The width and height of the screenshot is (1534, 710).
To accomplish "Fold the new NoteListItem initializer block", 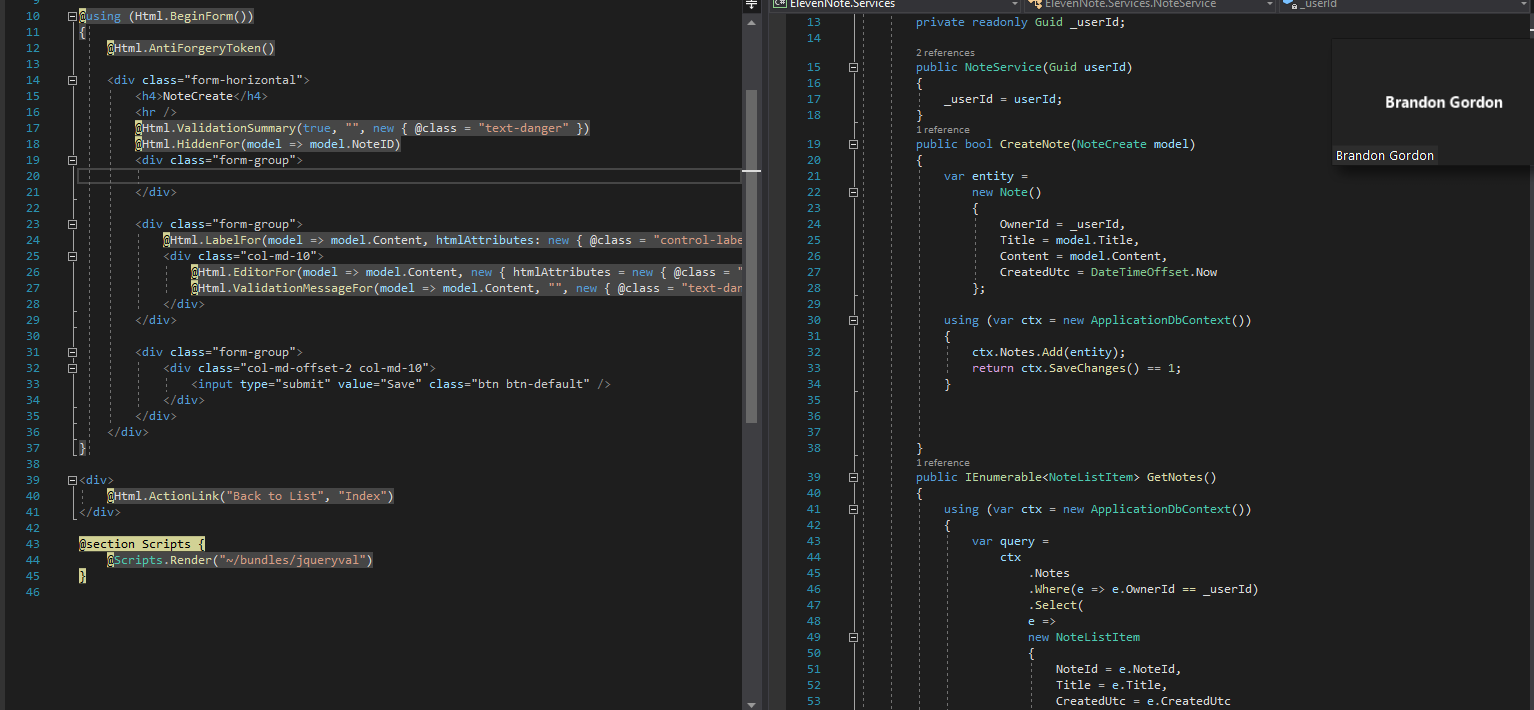I will click(853, 637).
